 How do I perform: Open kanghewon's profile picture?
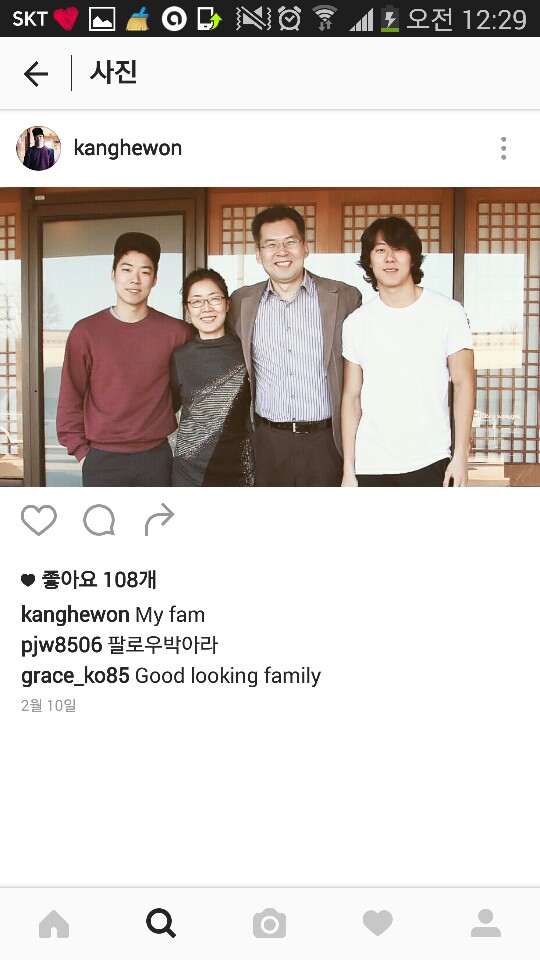click(x=39, y=148)
